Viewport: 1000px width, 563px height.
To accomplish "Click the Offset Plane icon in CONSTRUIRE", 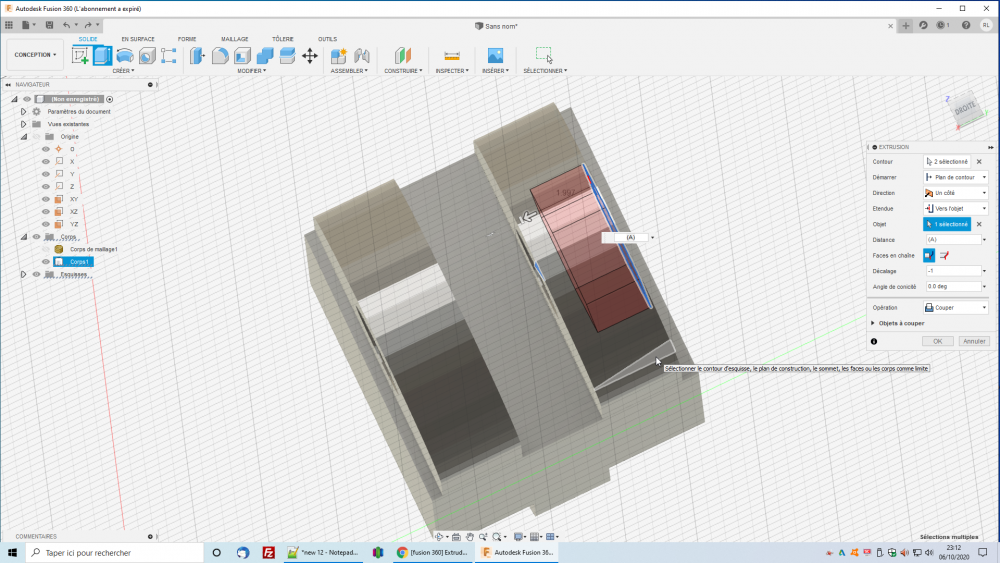I will click(402, 55).
